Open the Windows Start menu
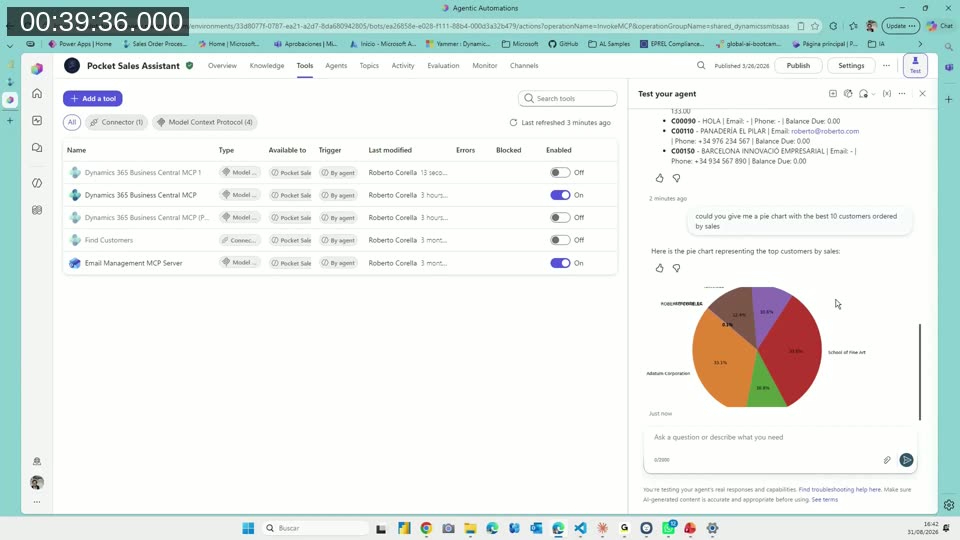The image size is (960, 540). [x=248, y=528]
